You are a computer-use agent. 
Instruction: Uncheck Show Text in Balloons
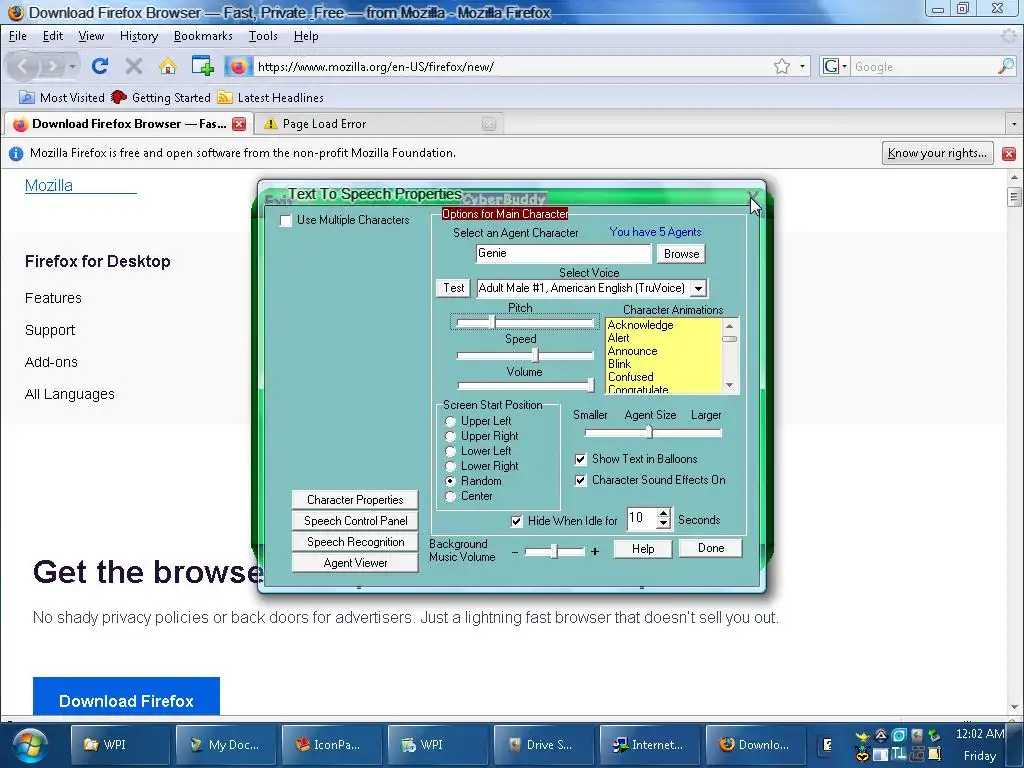[580, 459]
